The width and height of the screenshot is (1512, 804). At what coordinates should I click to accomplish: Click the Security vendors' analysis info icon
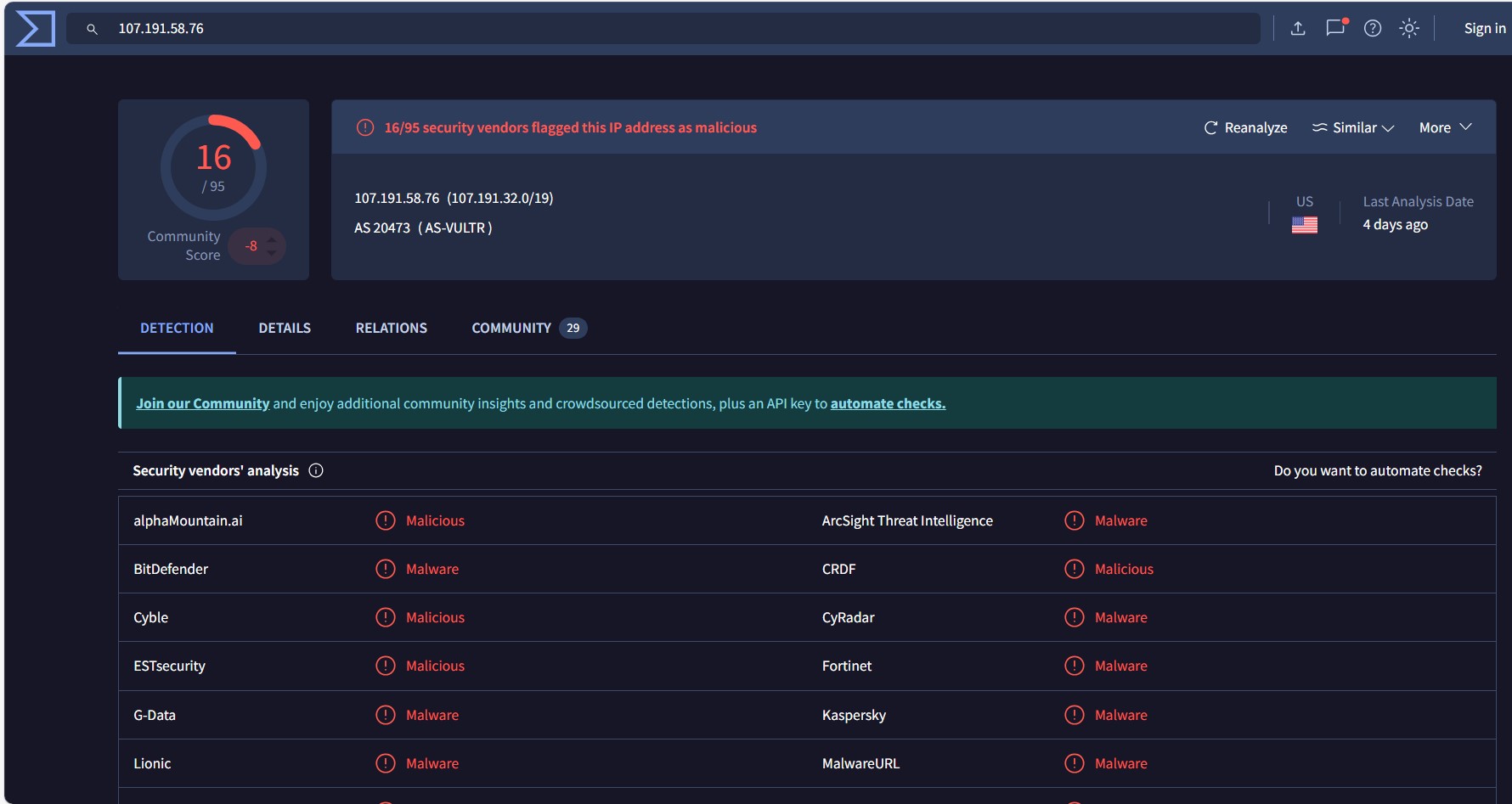coord(316,470)
